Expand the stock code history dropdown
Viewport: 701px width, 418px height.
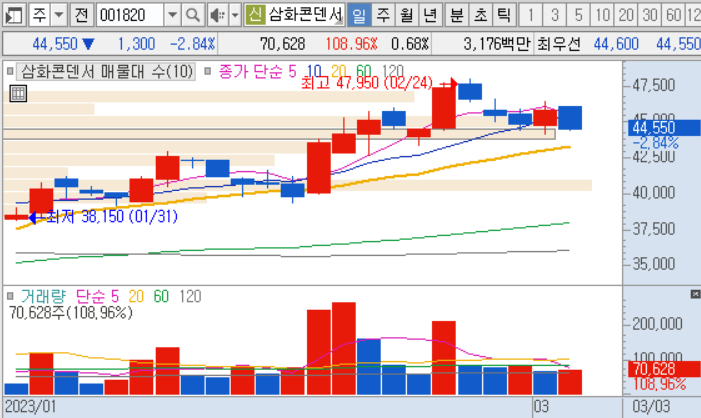[172, 15]
